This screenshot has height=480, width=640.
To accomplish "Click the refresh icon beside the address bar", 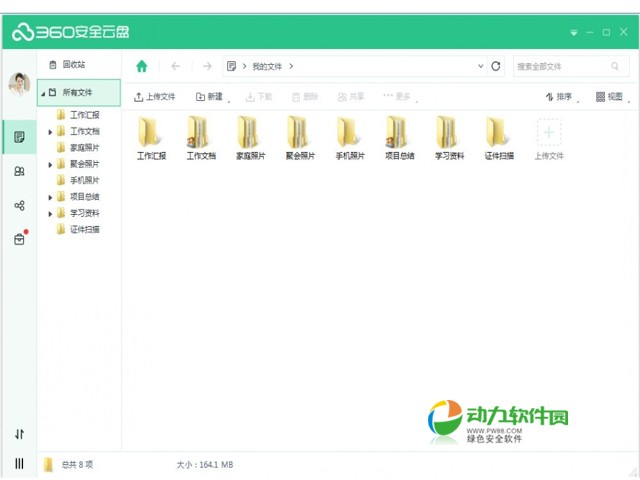I will coord(496,66).
